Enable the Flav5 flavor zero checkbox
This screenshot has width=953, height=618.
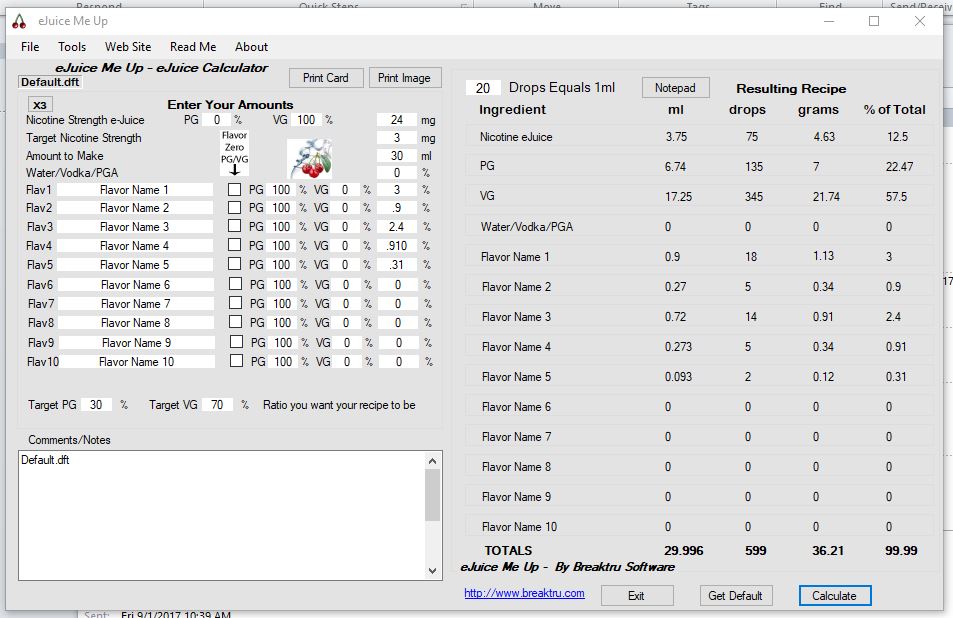point(235,265)
